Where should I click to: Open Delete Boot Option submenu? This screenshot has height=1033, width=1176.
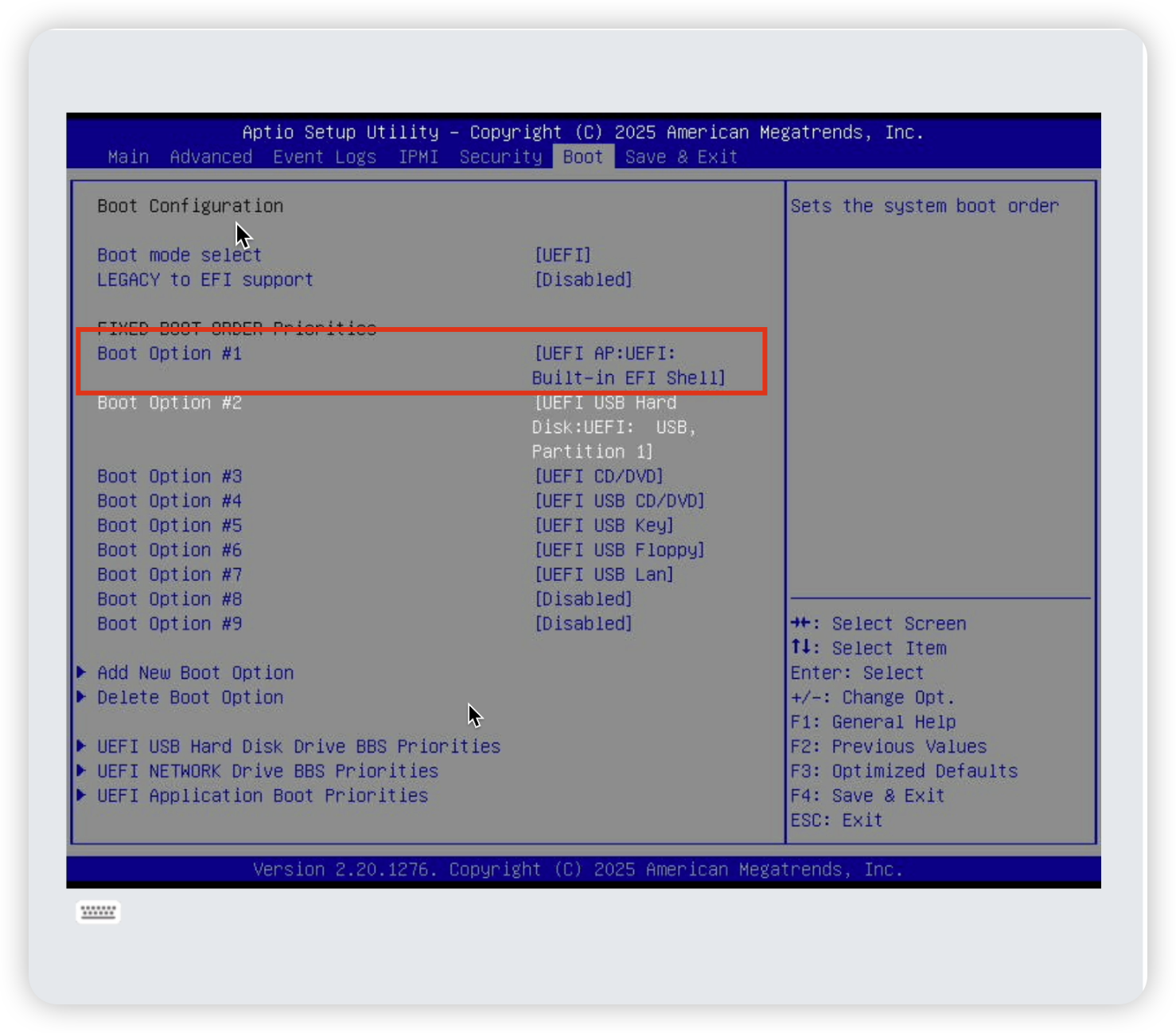[x=190, y=698]
